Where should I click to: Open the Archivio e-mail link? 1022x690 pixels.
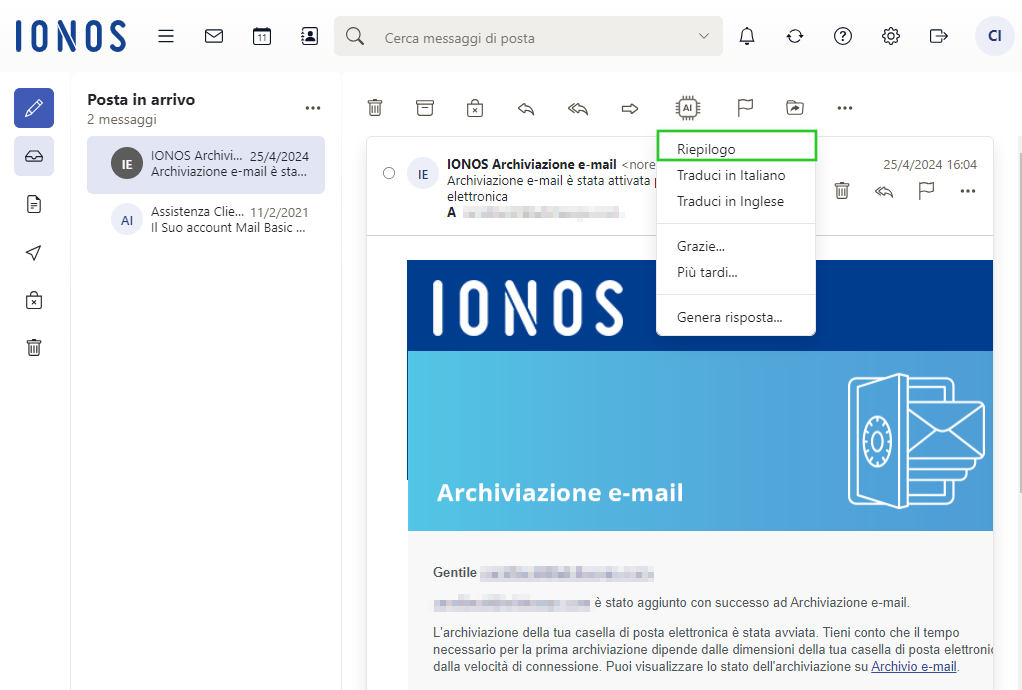(x=914, y=667)
